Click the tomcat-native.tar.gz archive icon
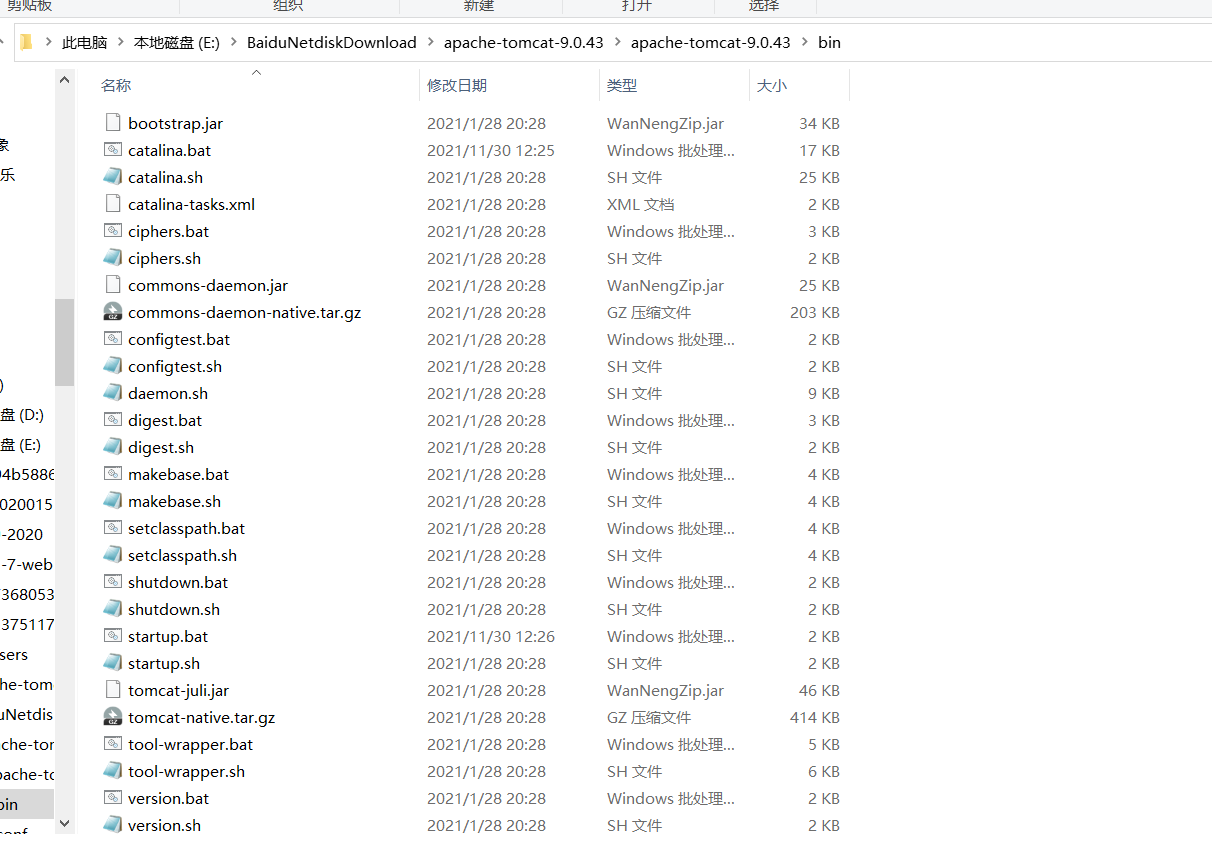Screen dimensions: 1212x845 [x=113, y=717]
